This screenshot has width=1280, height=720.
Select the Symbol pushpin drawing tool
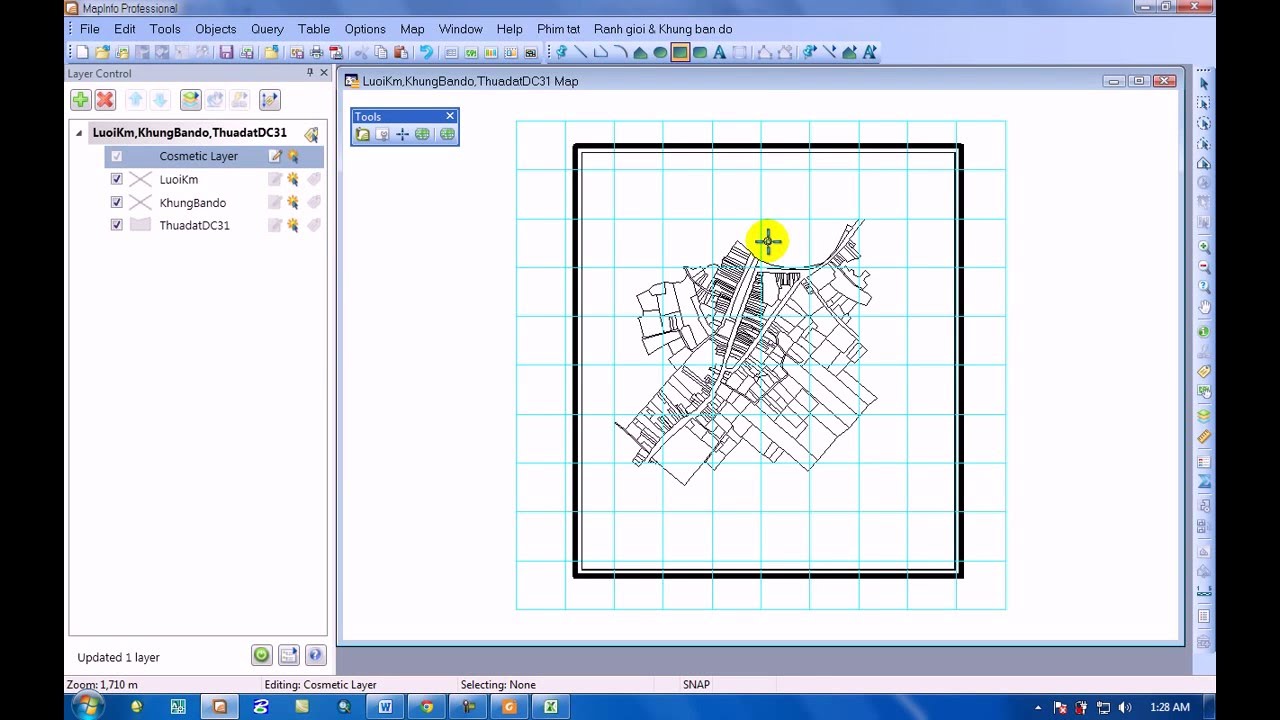pyautogui.click(x=562, y=52)
